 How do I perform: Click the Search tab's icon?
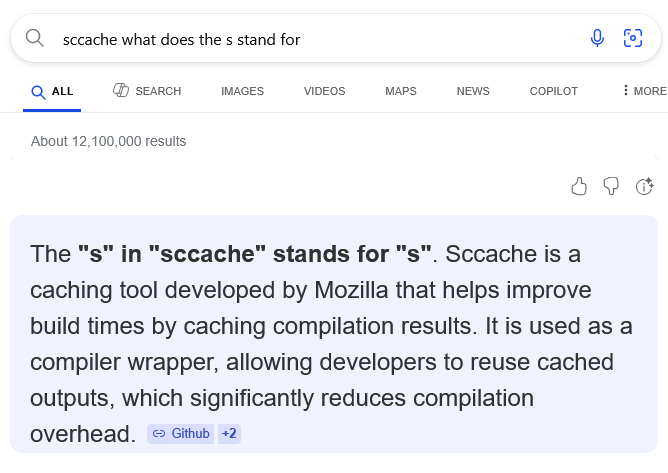point(121,91)
